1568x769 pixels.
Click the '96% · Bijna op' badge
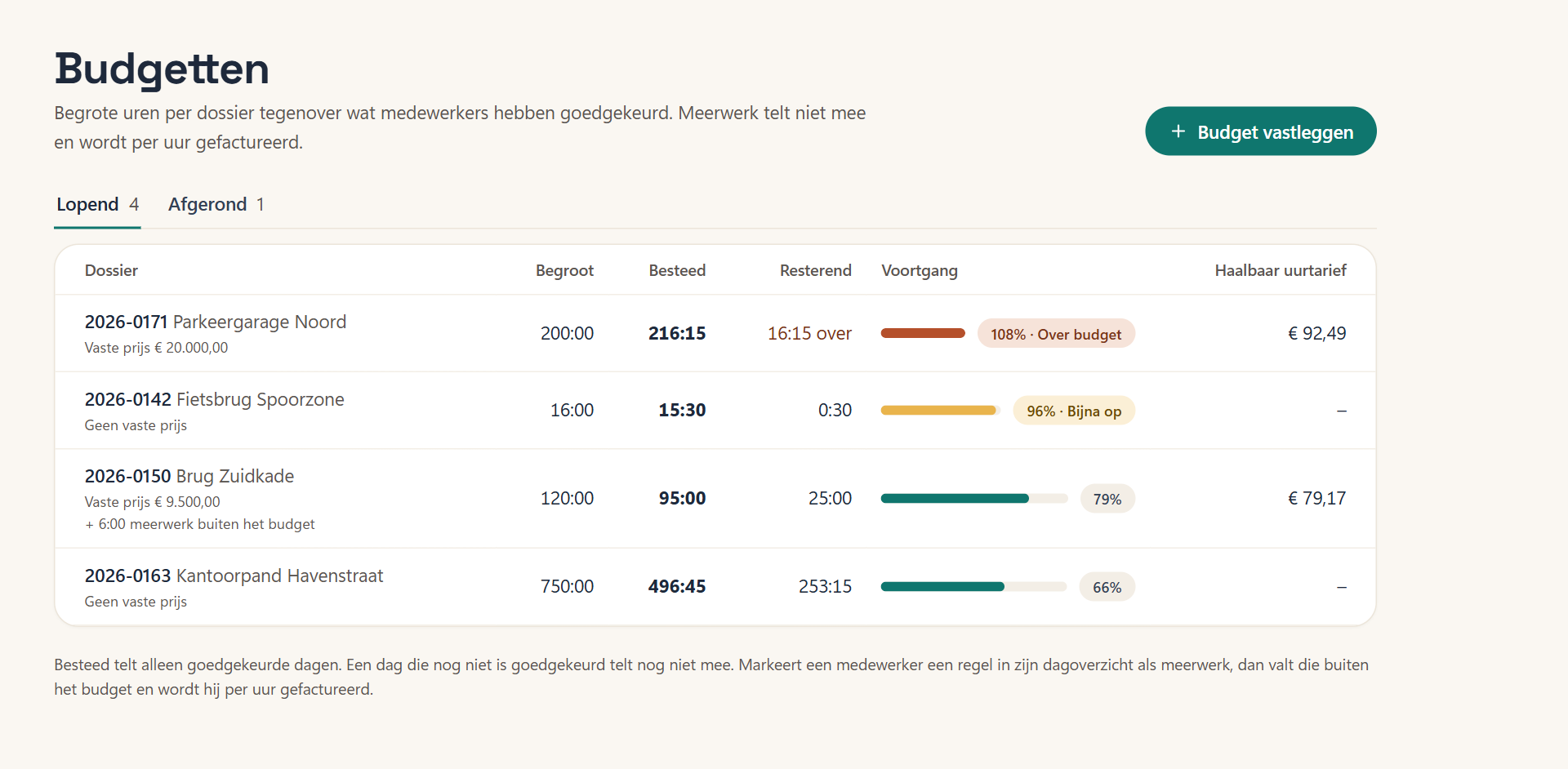(x=1074, y=411)
